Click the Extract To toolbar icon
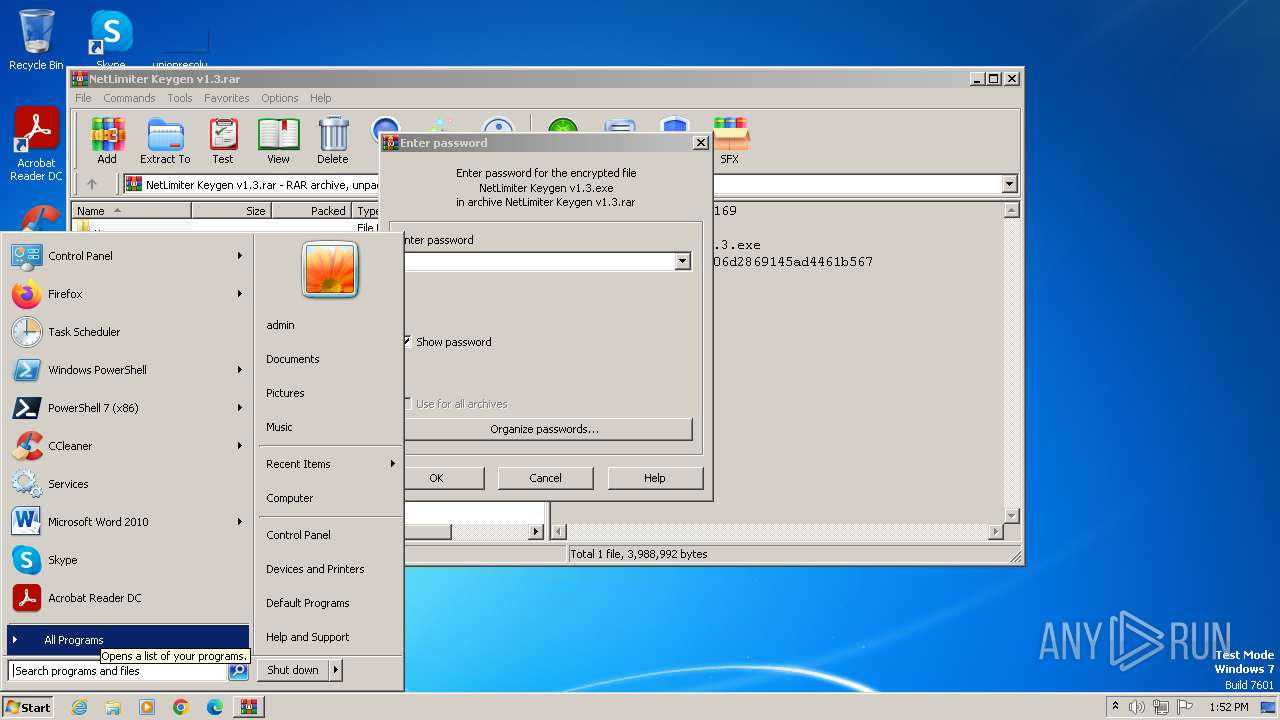The width and height of the screenshot is (1280, 720). (x=165, y=141)
